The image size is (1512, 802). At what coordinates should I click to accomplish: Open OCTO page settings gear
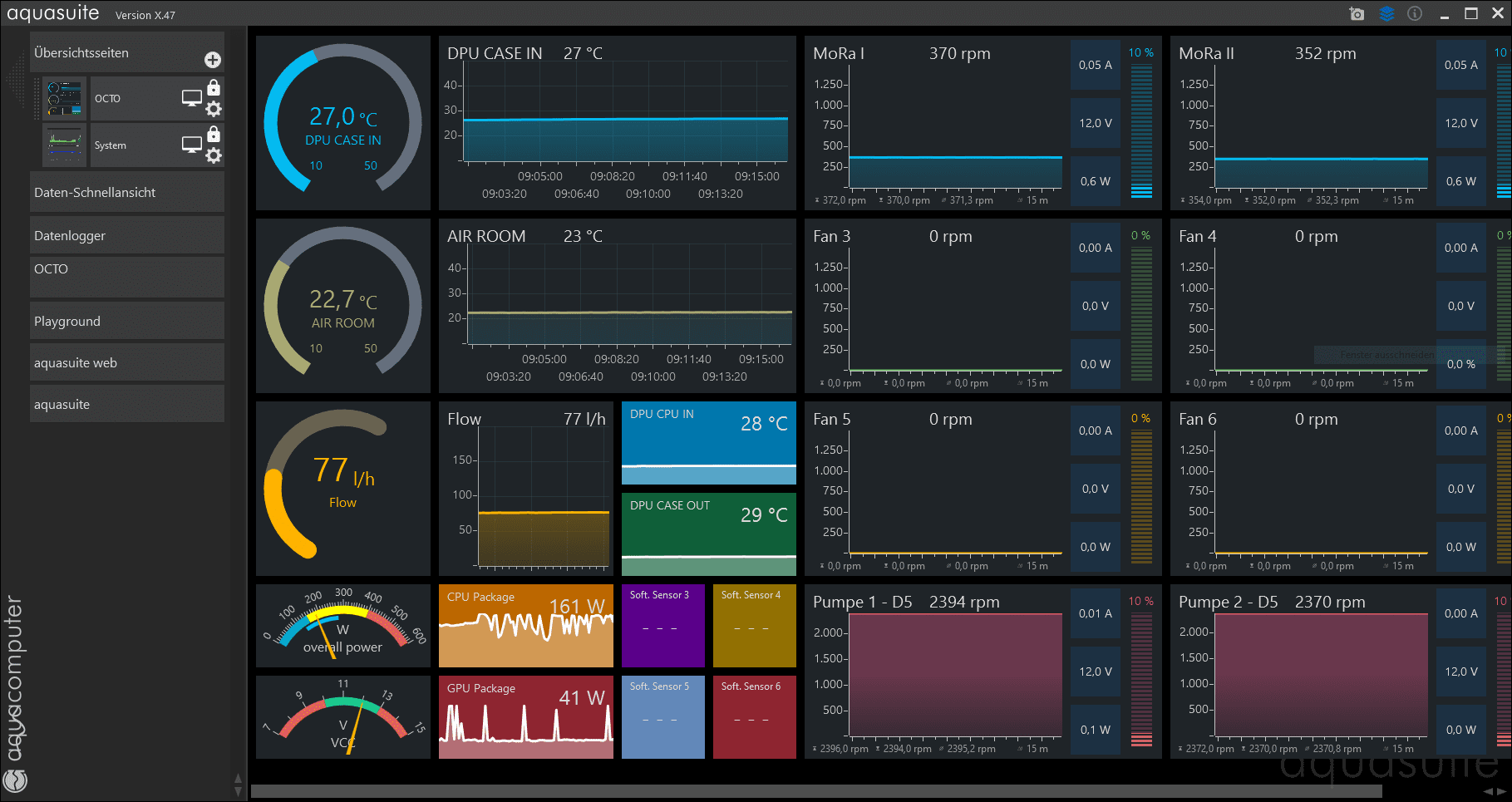point(214,109)
